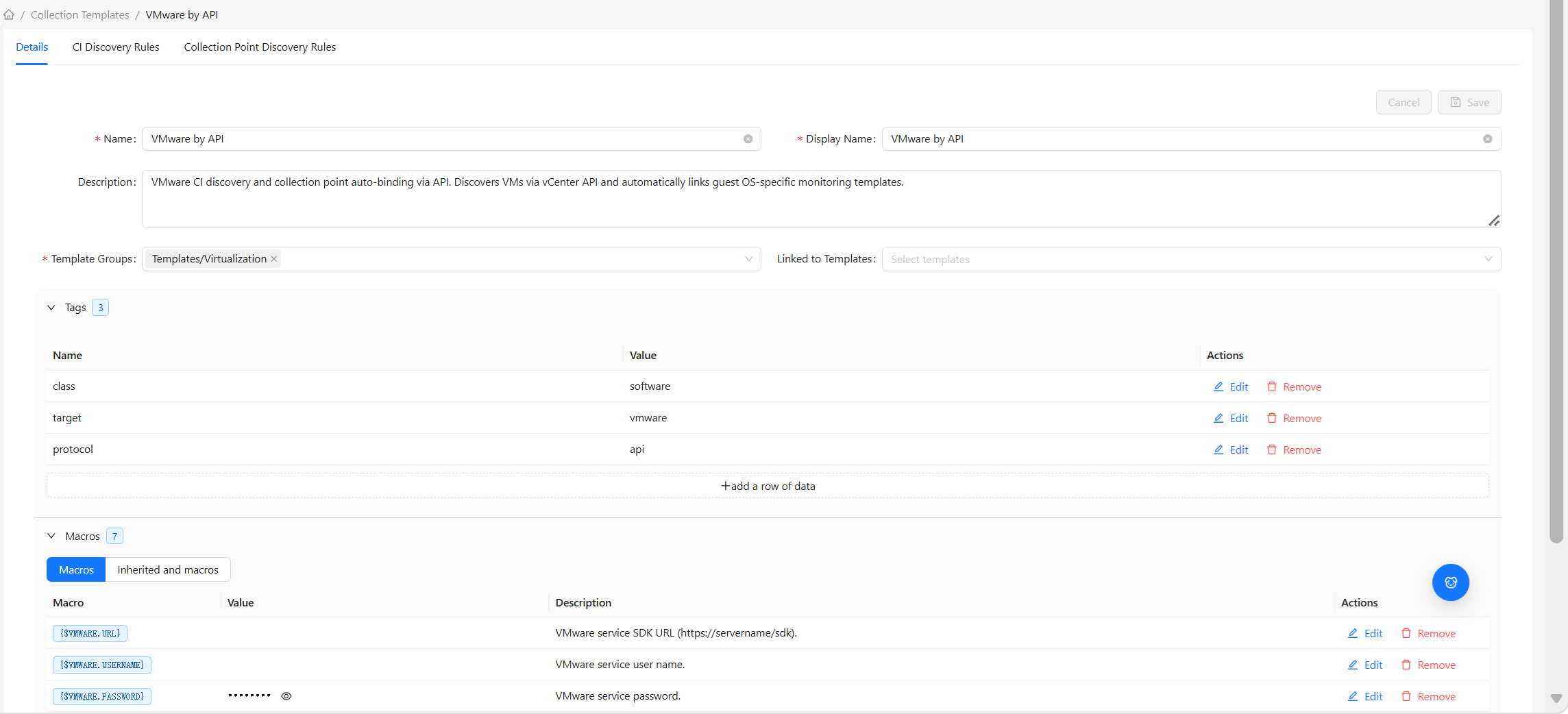
Task: Remove the {$VMWARE.URL} macro
Action: tap(1428, 634)
